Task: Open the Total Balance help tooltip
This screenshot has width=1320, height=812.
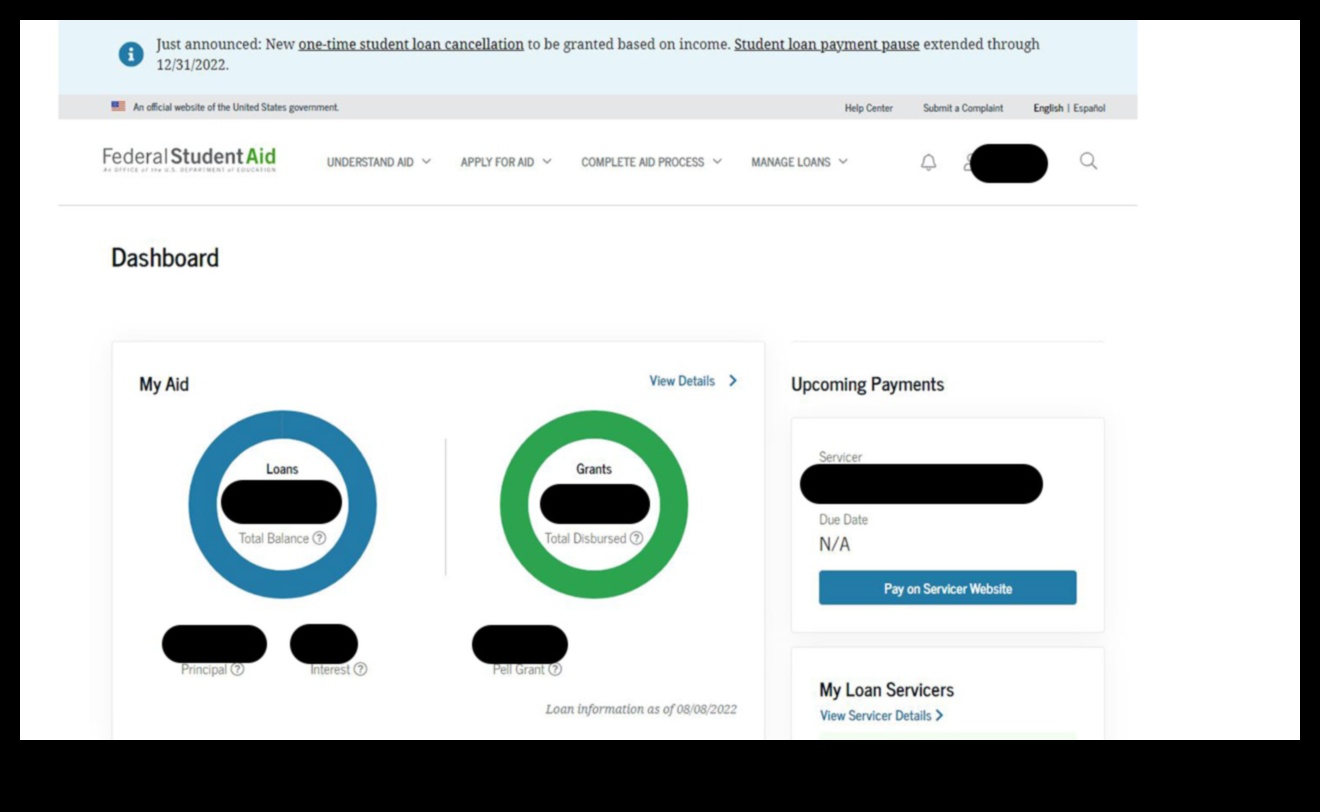Action: pyautogui.click(x=318, y=538)
